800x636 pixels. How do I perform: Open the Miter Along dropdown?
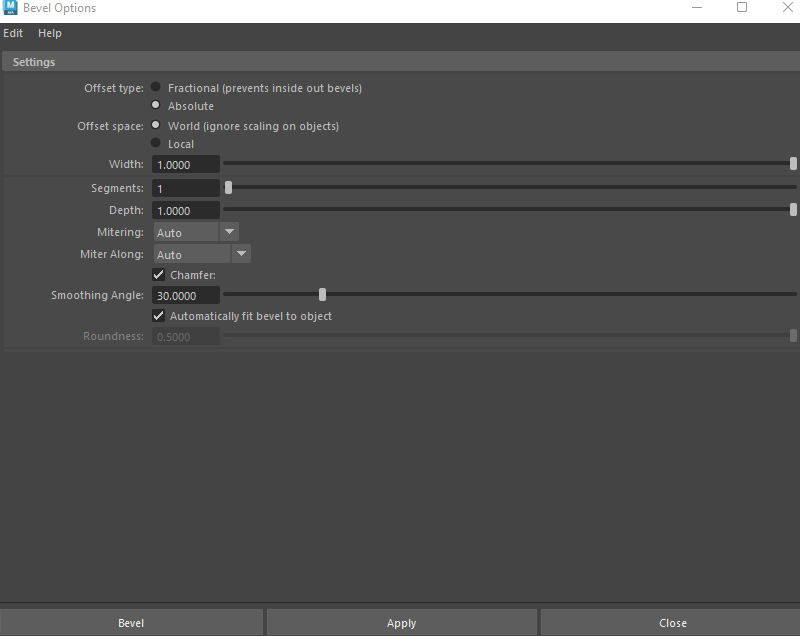(x=202, y=254)
